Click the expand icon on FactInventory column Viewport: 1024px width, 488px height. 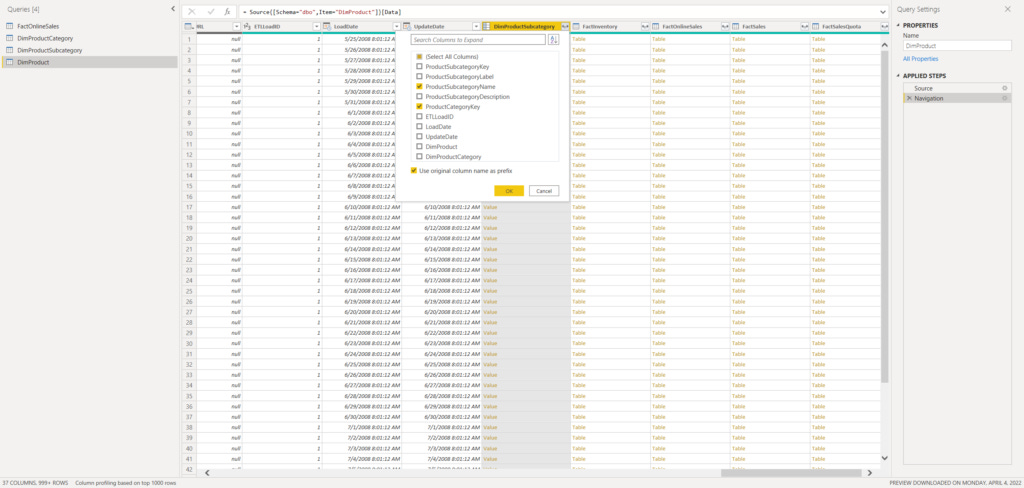(x=645, y=26)
